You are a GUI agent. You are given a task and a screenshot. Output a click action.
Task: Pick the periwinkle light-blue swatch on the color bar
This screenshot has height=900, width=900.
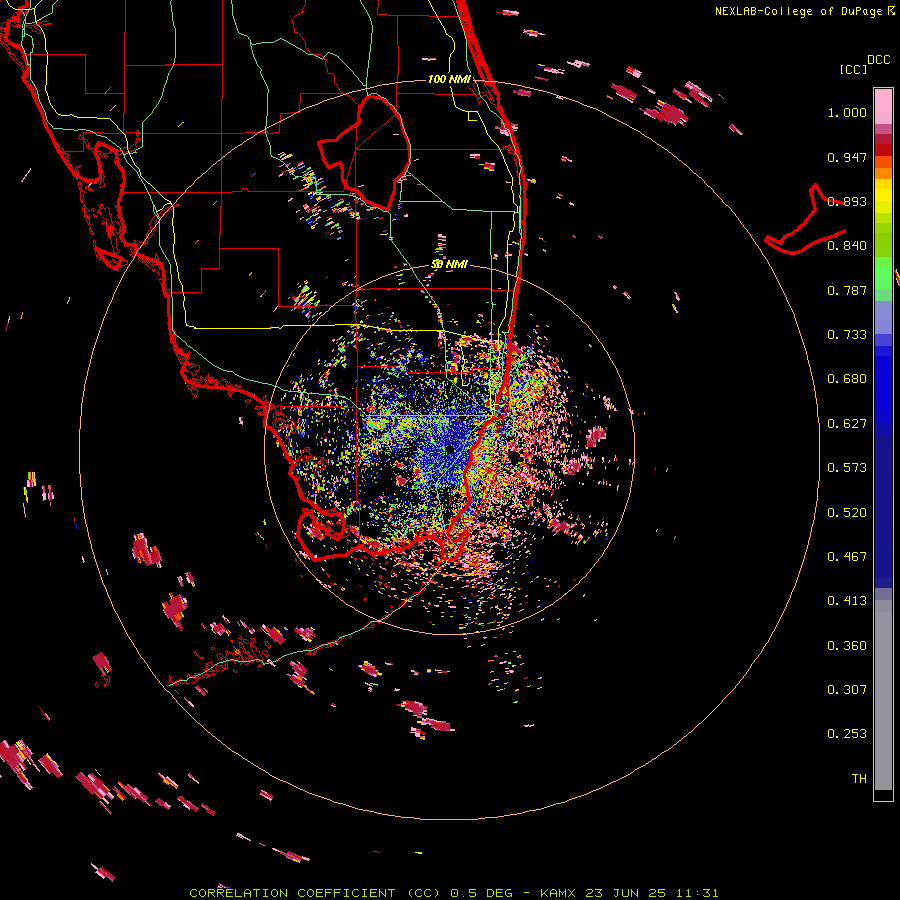pos(883,317)
